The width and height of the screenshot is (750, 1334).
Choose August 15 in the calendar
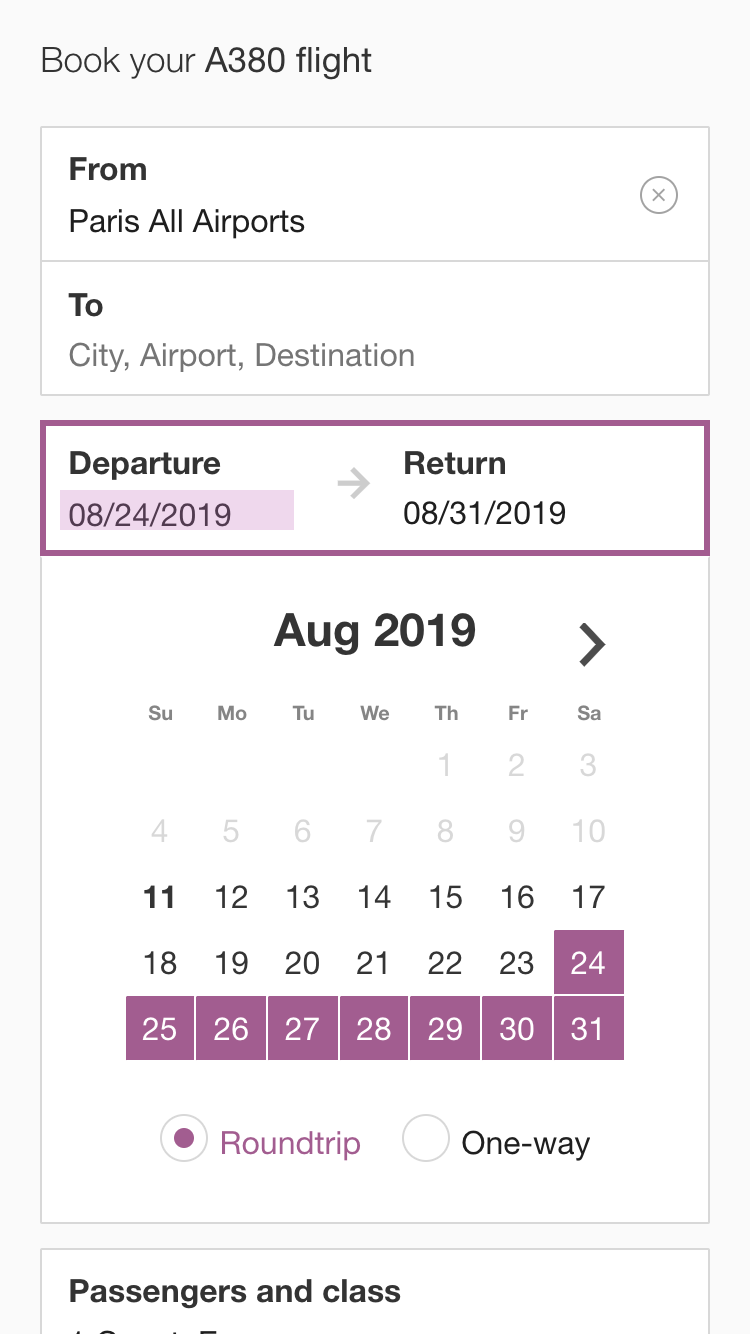445,897
